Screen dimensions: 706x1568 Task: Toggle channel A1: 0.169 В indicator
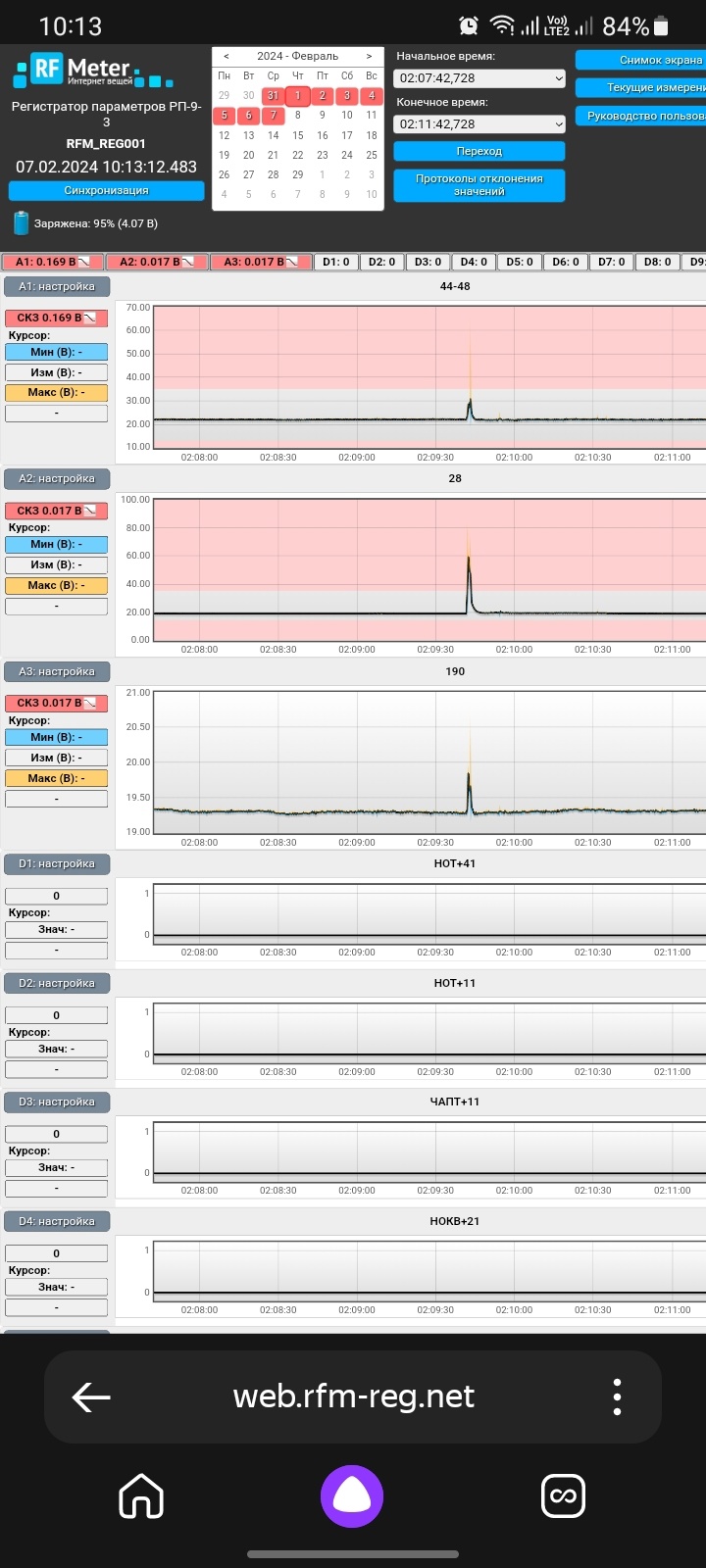click(x=53, y=262)
